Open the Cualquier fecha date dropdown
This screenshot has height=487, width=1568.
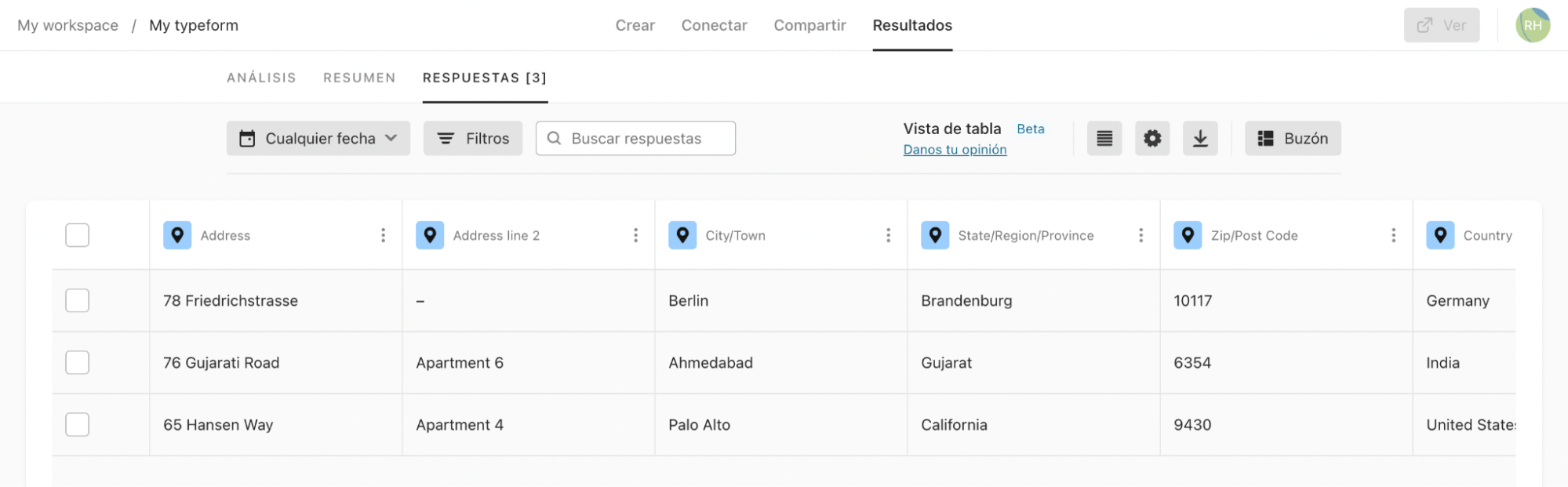(x=318, y=139)
